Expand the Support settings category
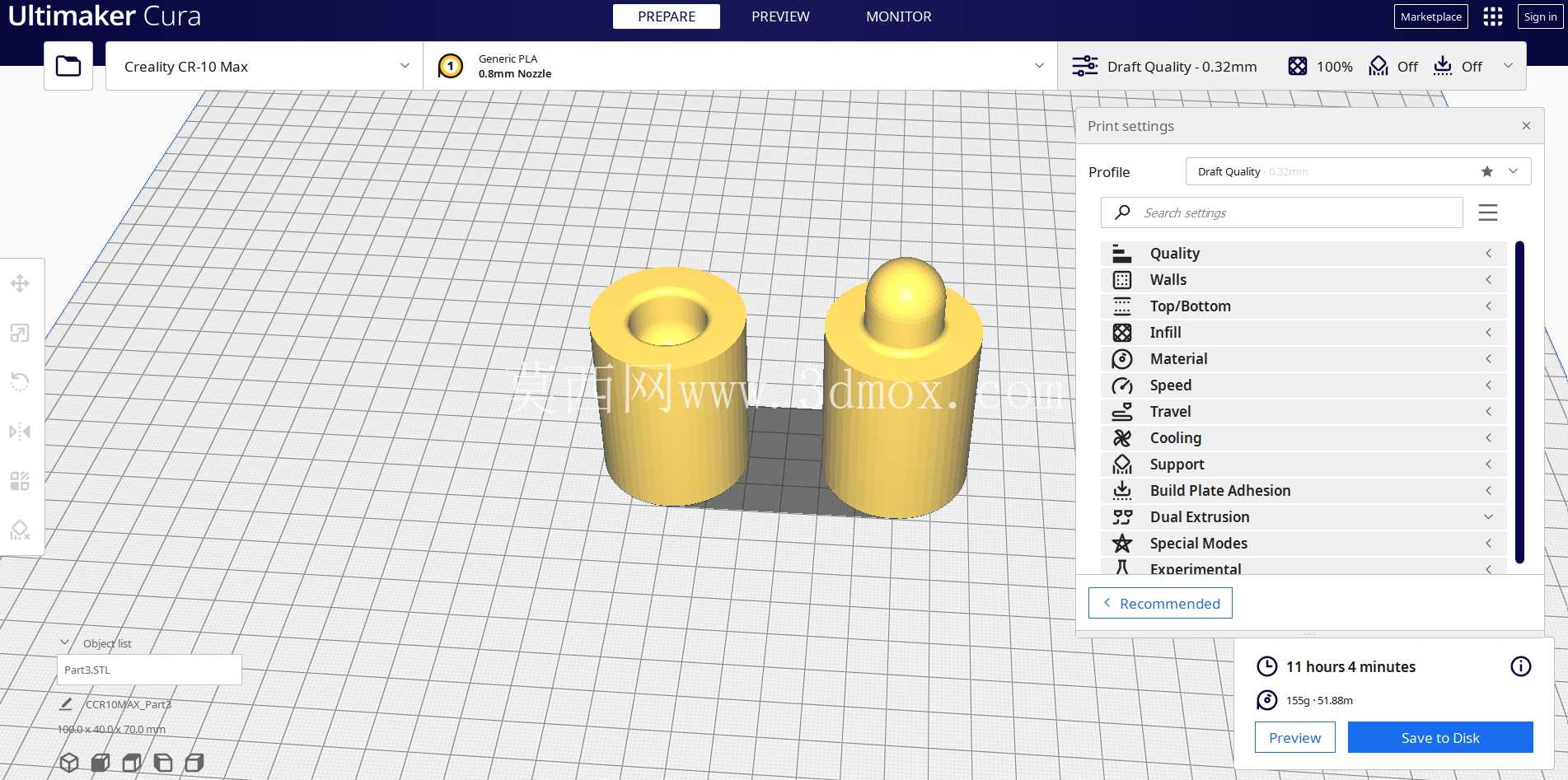 pyautogui.click(x=1304, y=465)
